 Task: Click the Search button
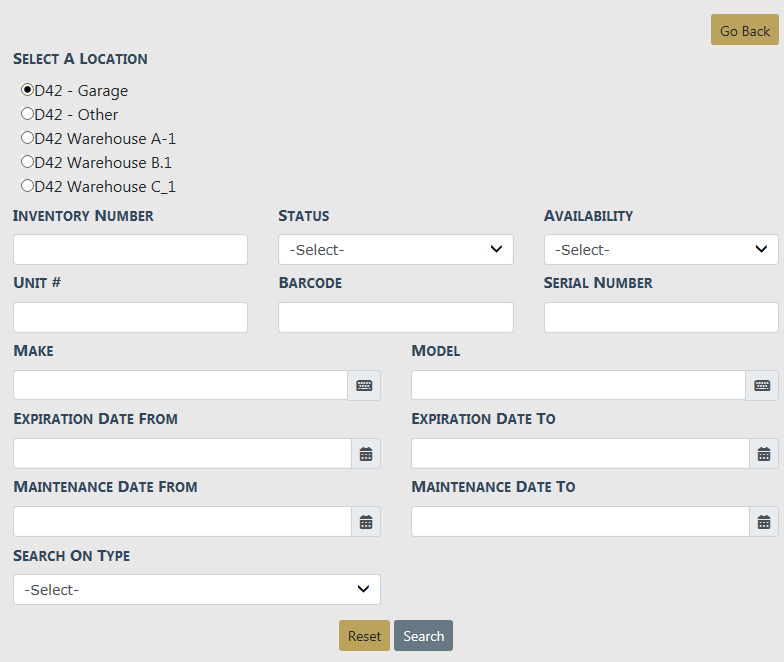423,636
